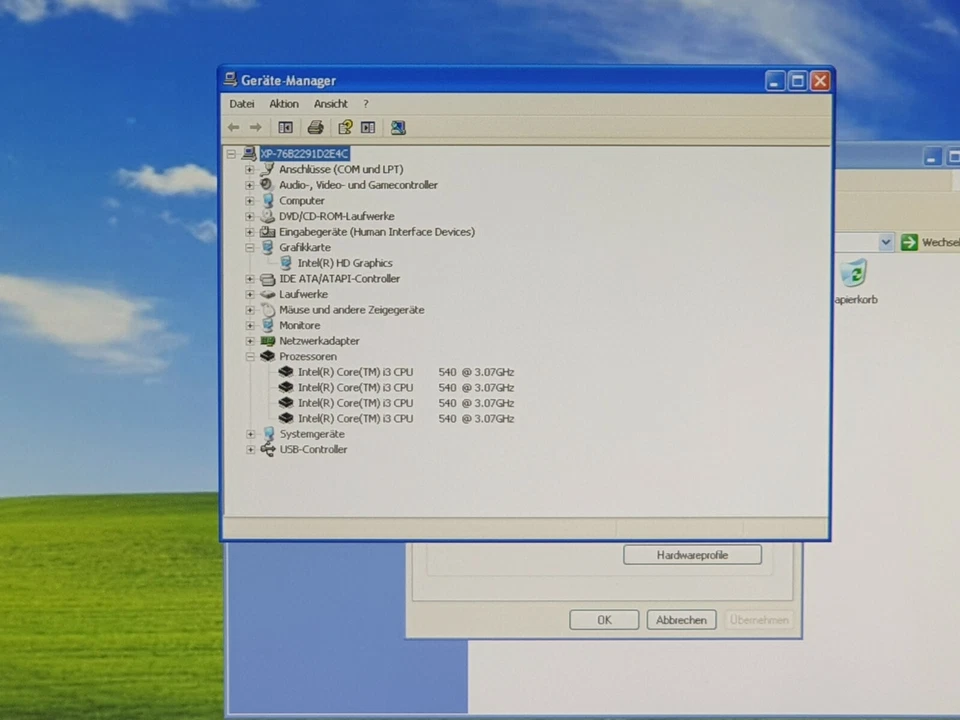Click the Print toolbar icon

(315, 127)
